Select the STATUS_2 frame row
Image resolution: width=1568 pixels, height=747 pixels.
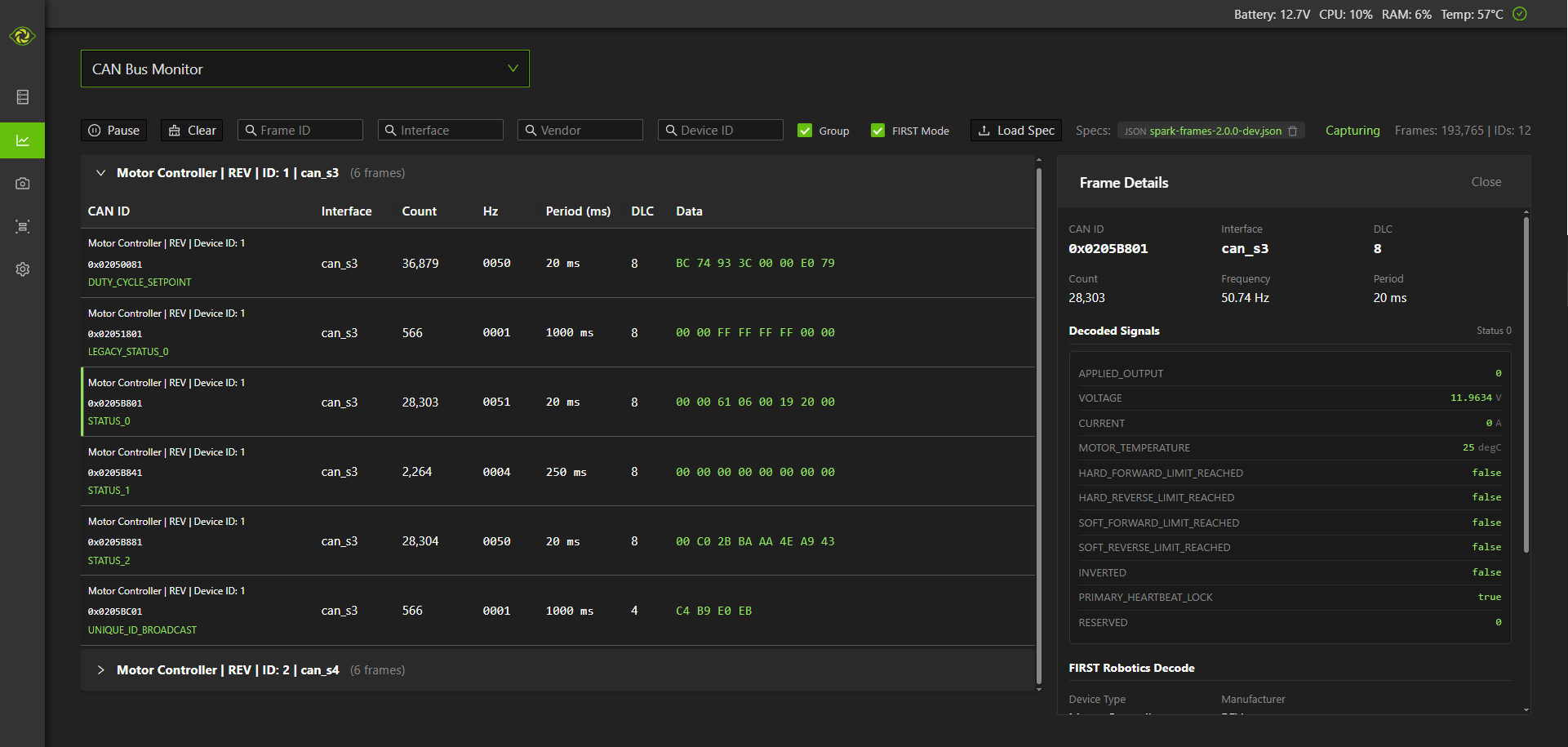(490, 541)
